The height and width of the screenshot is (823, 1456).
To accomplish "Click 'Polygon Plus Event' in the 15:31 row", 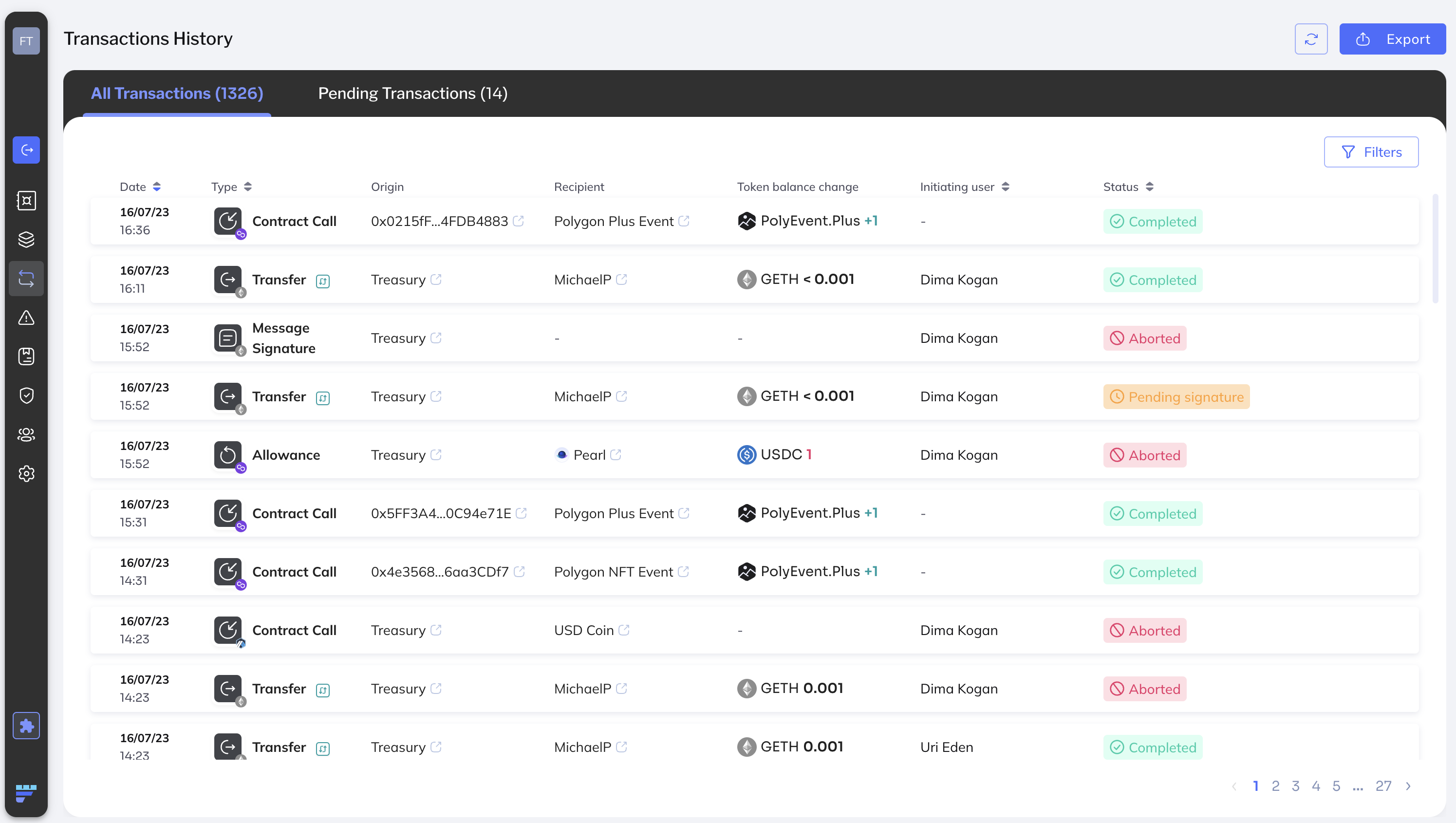I will point(614,513).
